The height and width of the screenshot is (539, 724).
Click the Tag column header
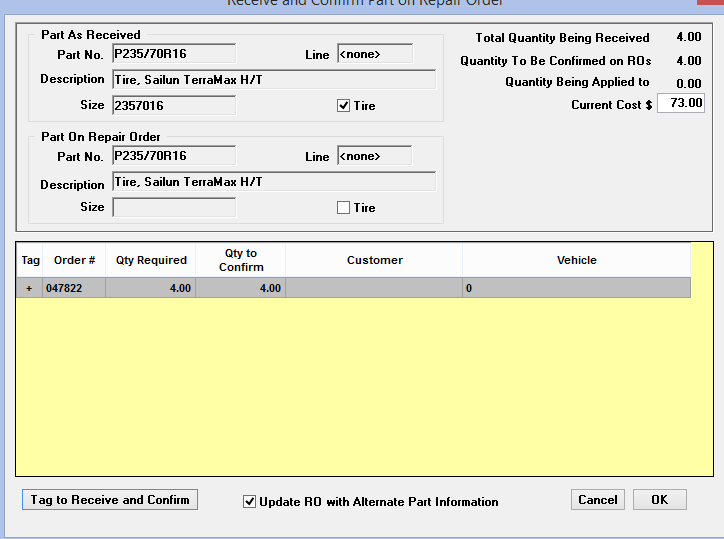click(30, 260)
